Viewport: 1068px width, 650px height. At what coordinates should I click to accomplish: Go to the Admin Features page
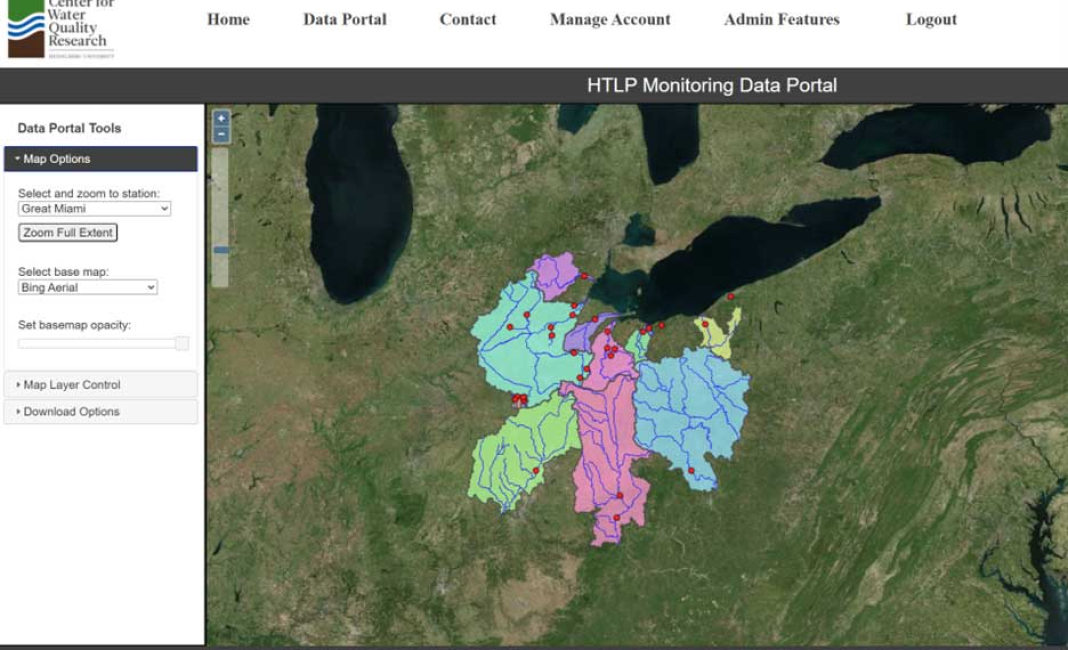click(x=781, y=19)
